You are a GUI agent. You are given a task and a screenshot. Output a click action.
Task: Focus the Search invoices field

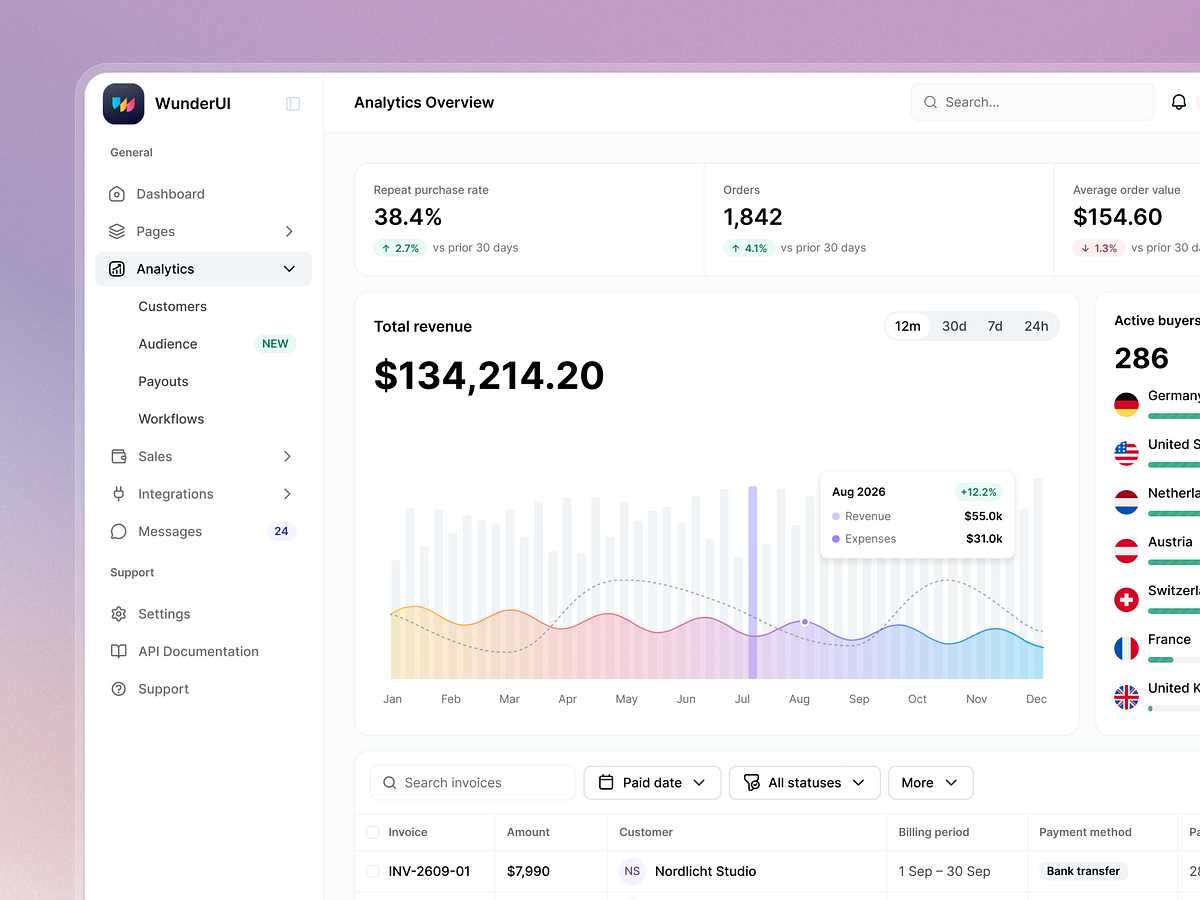473,783
